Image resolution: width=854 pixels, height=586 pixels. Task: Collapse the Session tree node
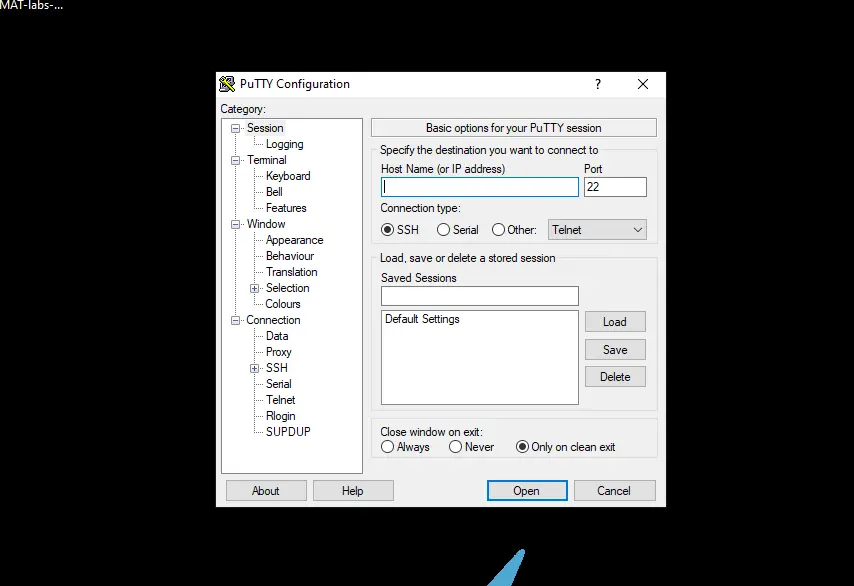pos(235,129)
